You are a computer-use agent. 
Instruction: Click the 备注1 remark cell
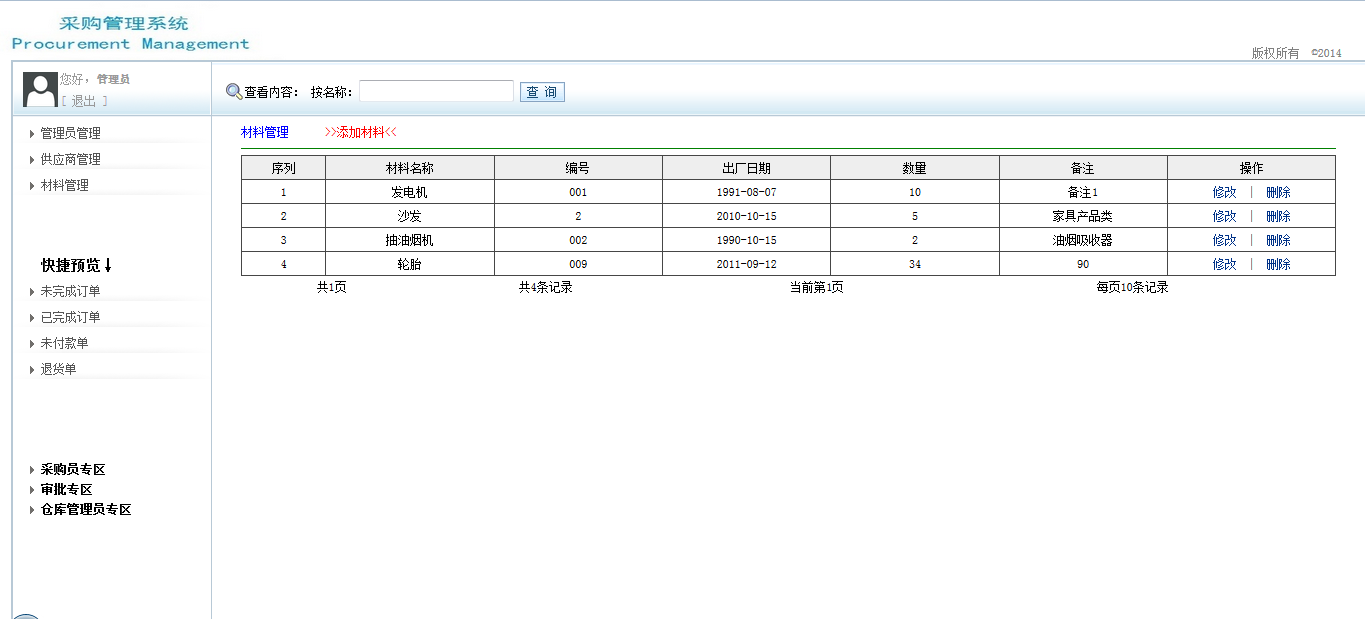(x=1083, y=192)
